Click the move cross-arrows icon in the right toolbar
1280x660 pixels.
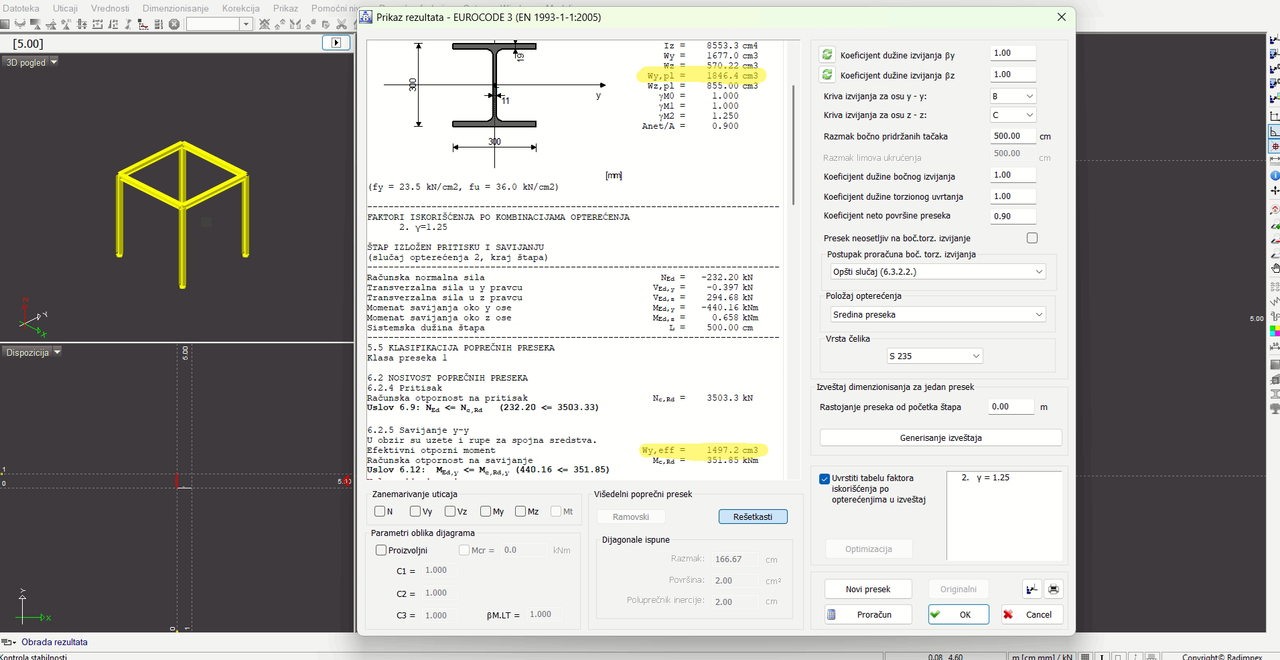(1274, 190)
